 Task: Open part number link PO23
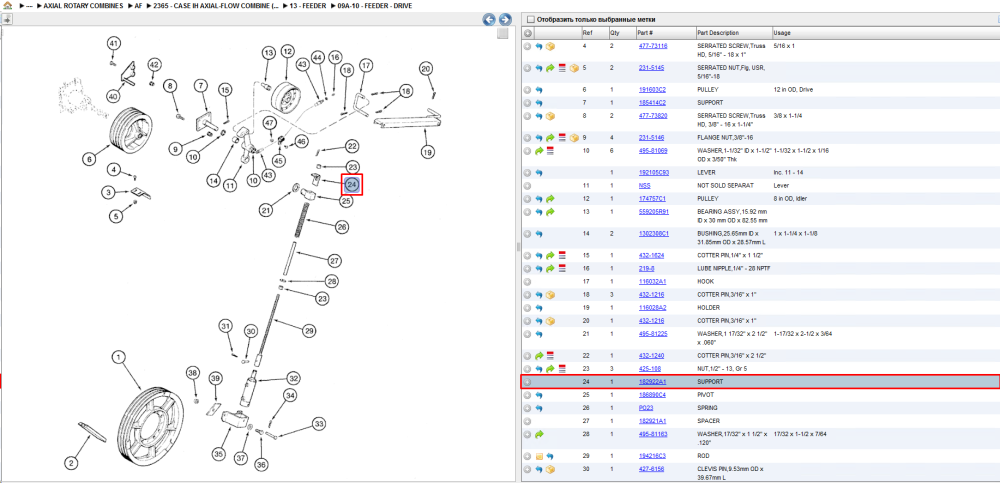pyautogui.click(x=646, y=408)
